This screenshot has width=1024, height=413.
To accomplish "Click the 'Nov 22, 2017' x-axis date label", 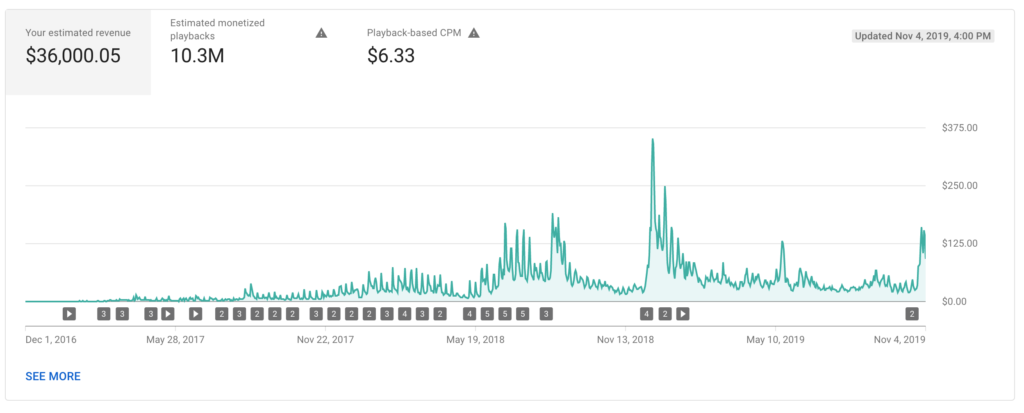I will pos(325,339).
